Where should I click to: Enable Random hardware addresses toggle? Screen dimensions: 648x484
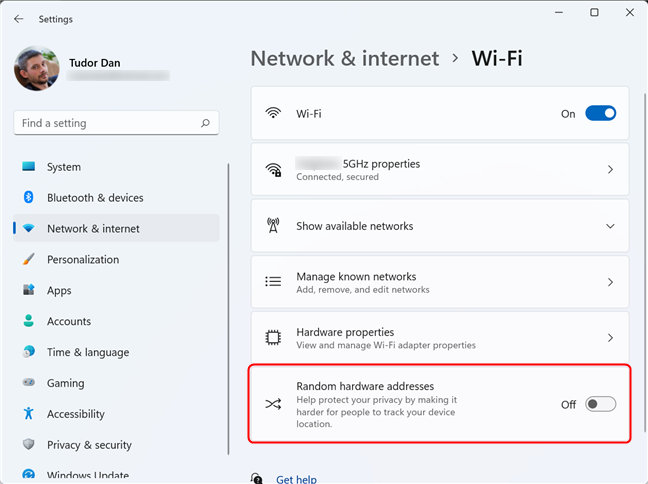(600, 404)
